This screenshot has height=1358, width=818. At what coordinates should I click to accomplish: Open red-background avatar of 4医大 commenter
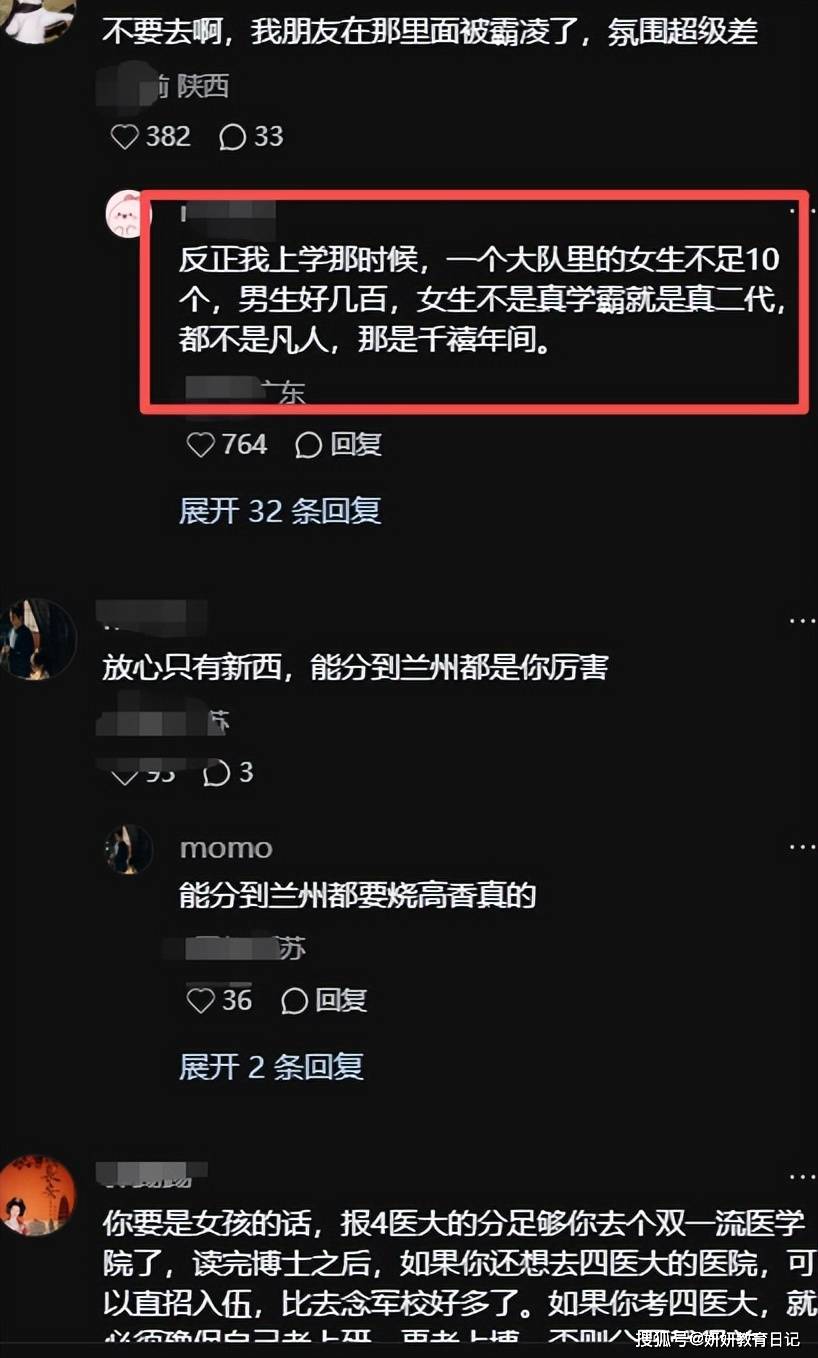37,1196
